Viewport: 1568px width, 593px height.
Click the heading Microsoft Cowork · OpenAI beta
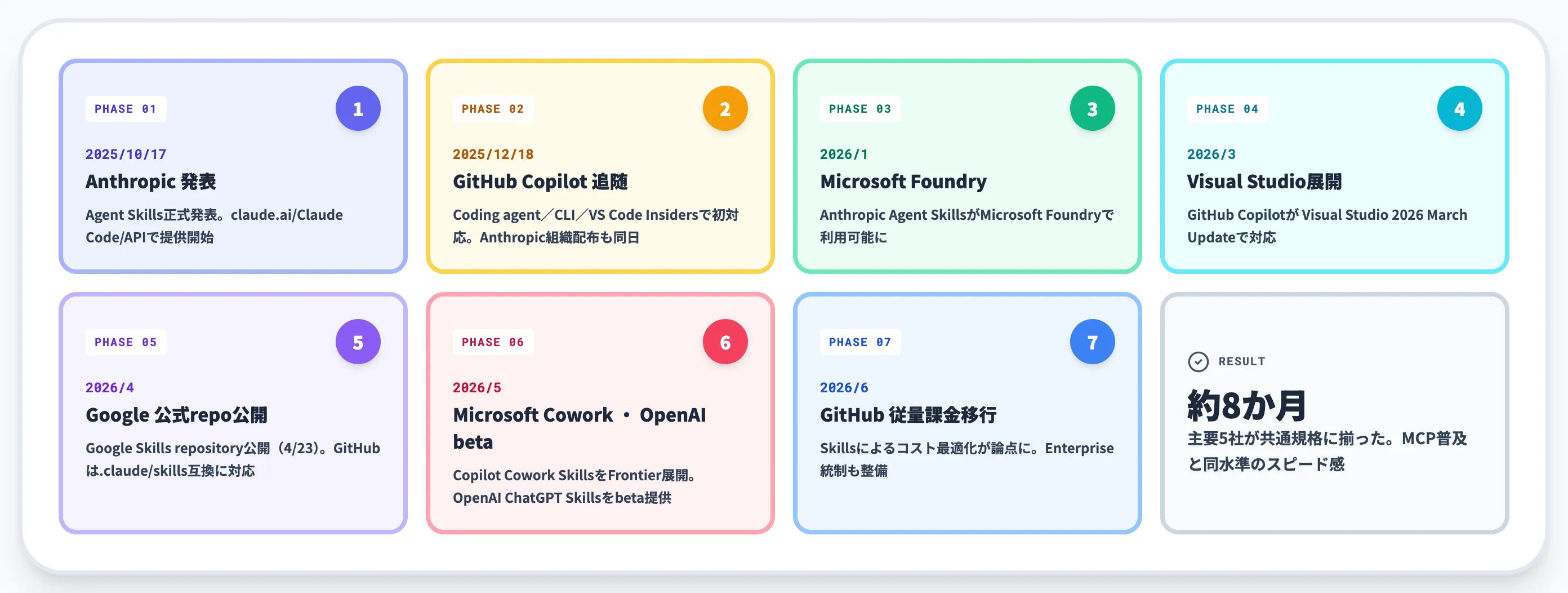pos(579,428)
